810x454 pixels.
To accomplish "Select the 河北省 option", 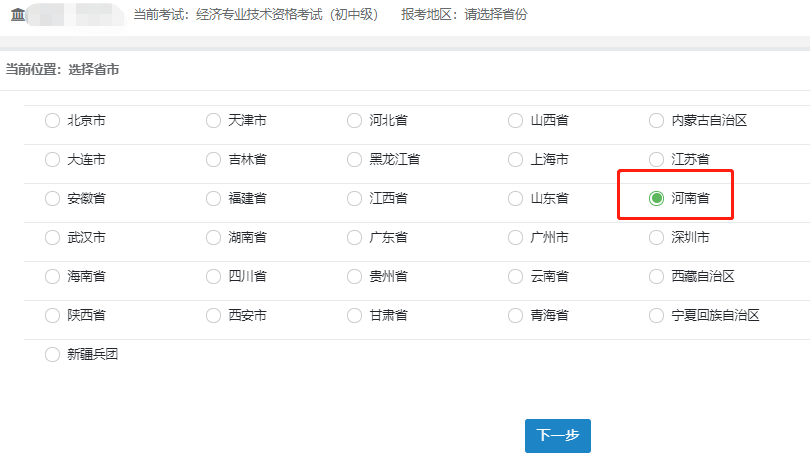I will [x=354, y=121].
